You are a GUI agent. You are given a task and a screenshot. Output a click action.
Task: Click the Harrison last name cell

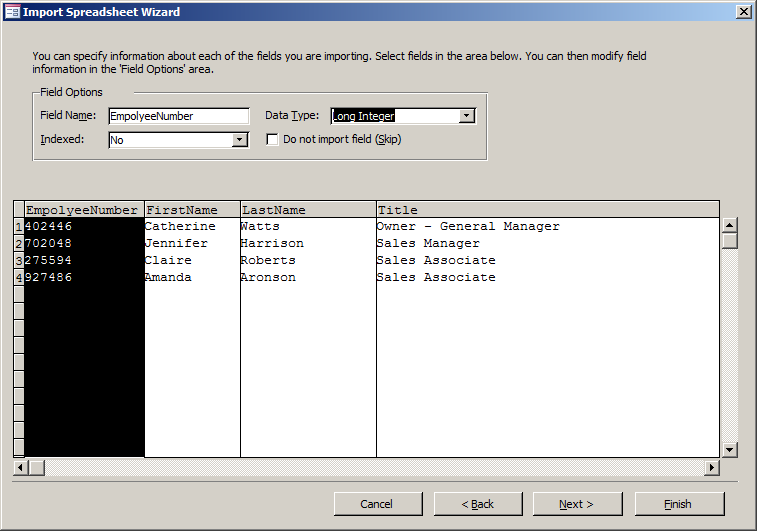coord(308,243)
